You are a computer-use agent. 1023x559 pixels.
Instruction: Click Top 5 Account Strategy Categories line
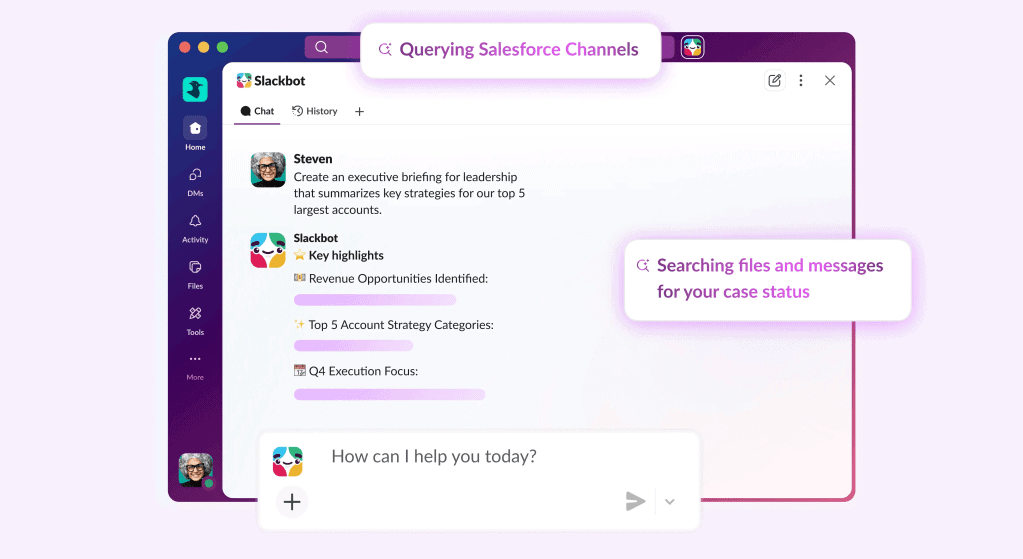(x=393, y=325)
